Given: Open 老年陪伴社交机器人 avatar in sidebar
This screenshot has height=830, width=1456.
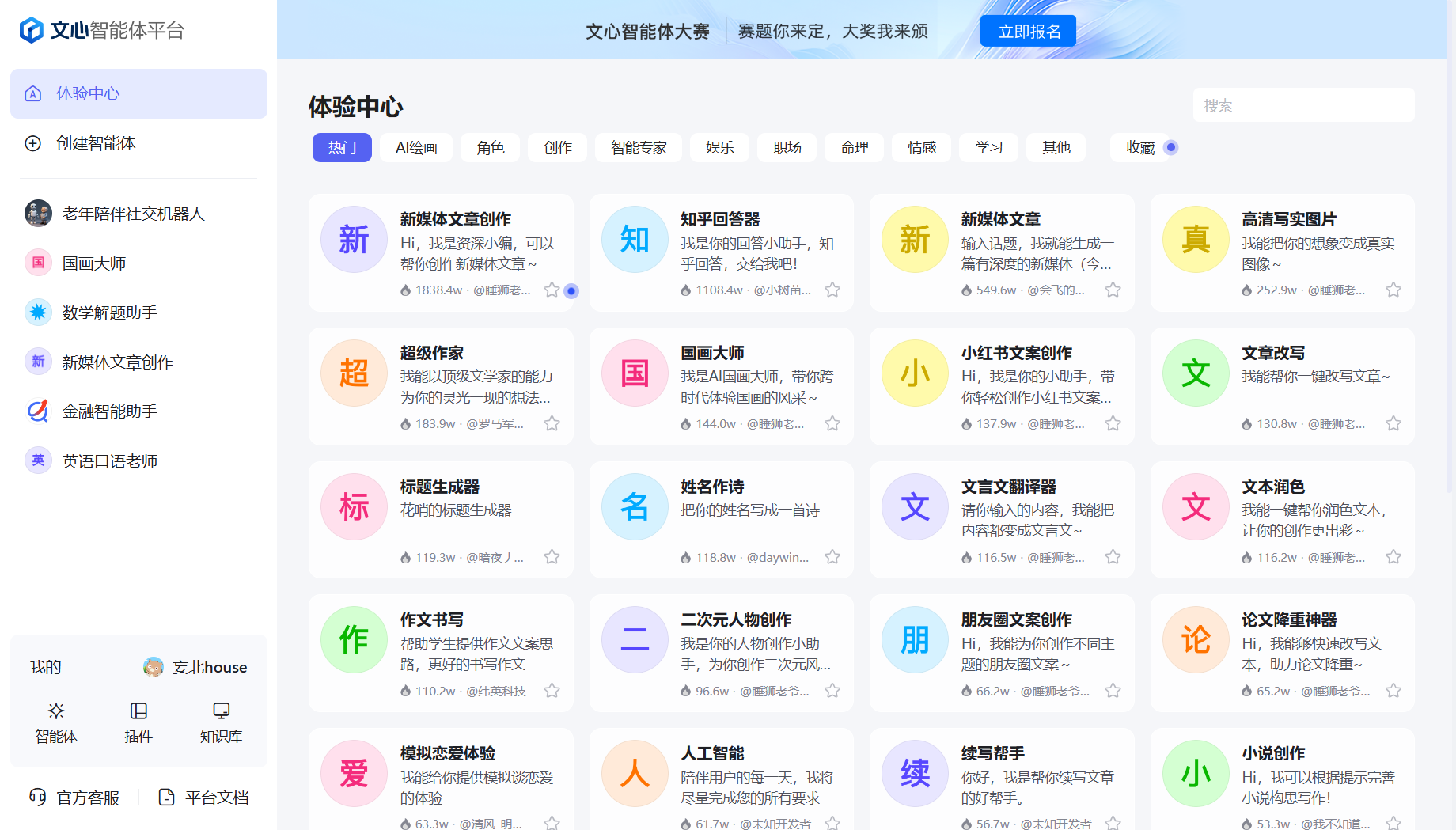Looking at the screenshot, I should click(x=38, y=214).
